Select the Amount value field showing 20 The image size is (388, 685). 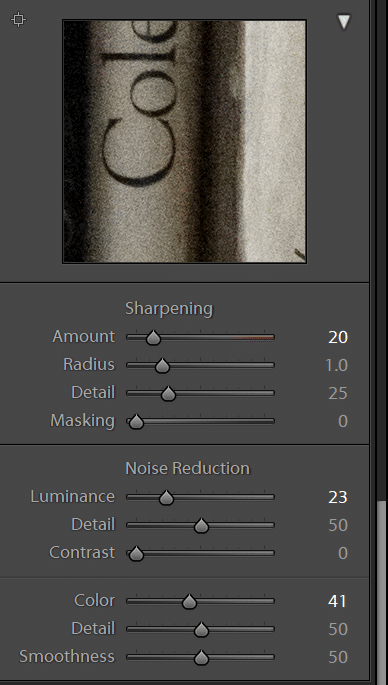coord(338,337)
